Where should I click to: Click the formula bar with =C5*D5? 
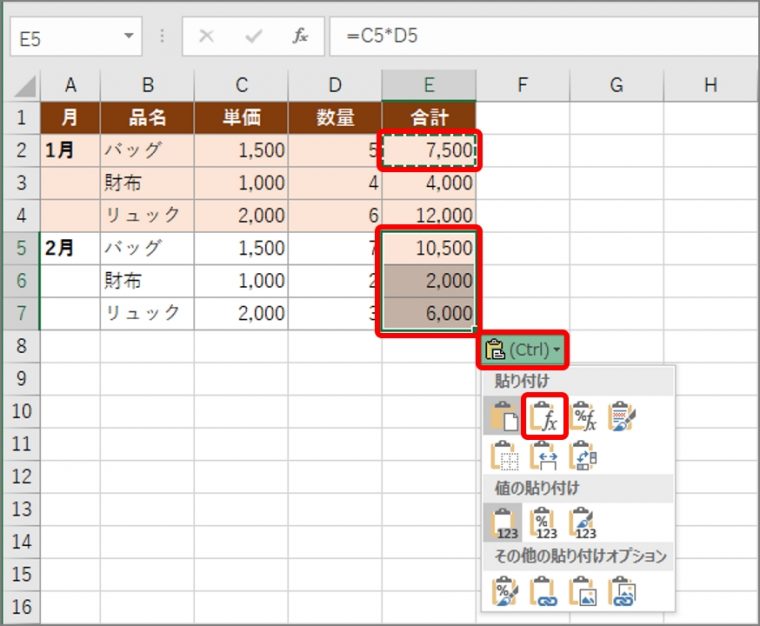tap(545, 36)
